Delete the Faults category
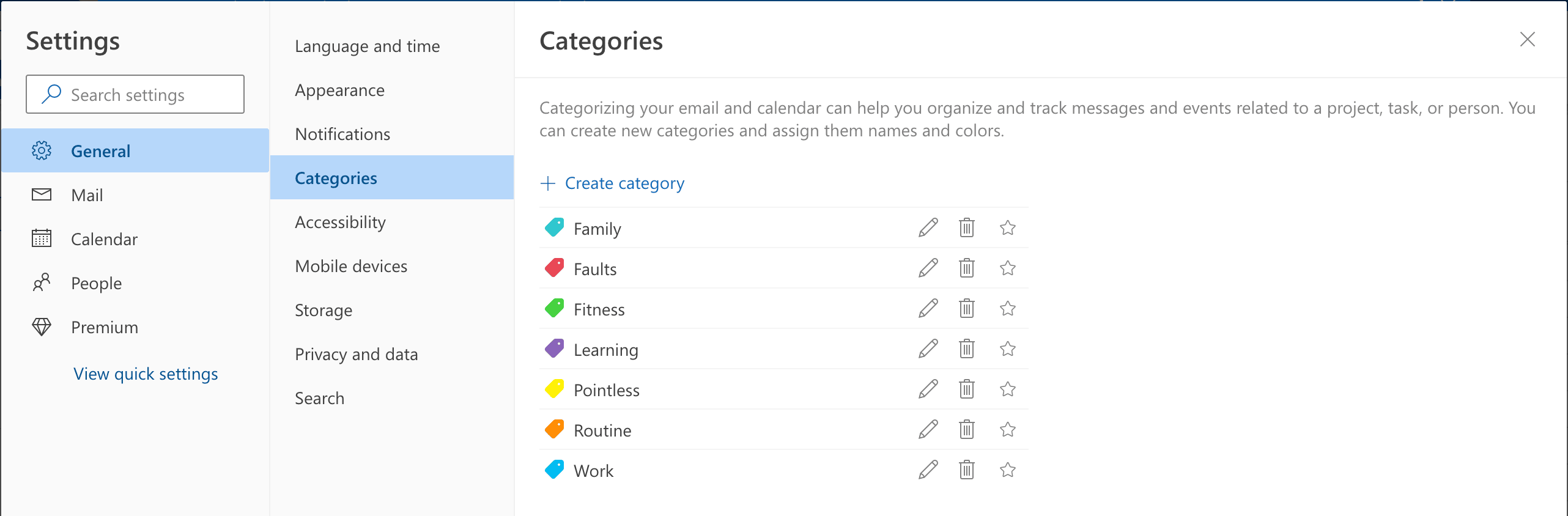The height and width of the screenshot is (516, 1568). [966, 268]
